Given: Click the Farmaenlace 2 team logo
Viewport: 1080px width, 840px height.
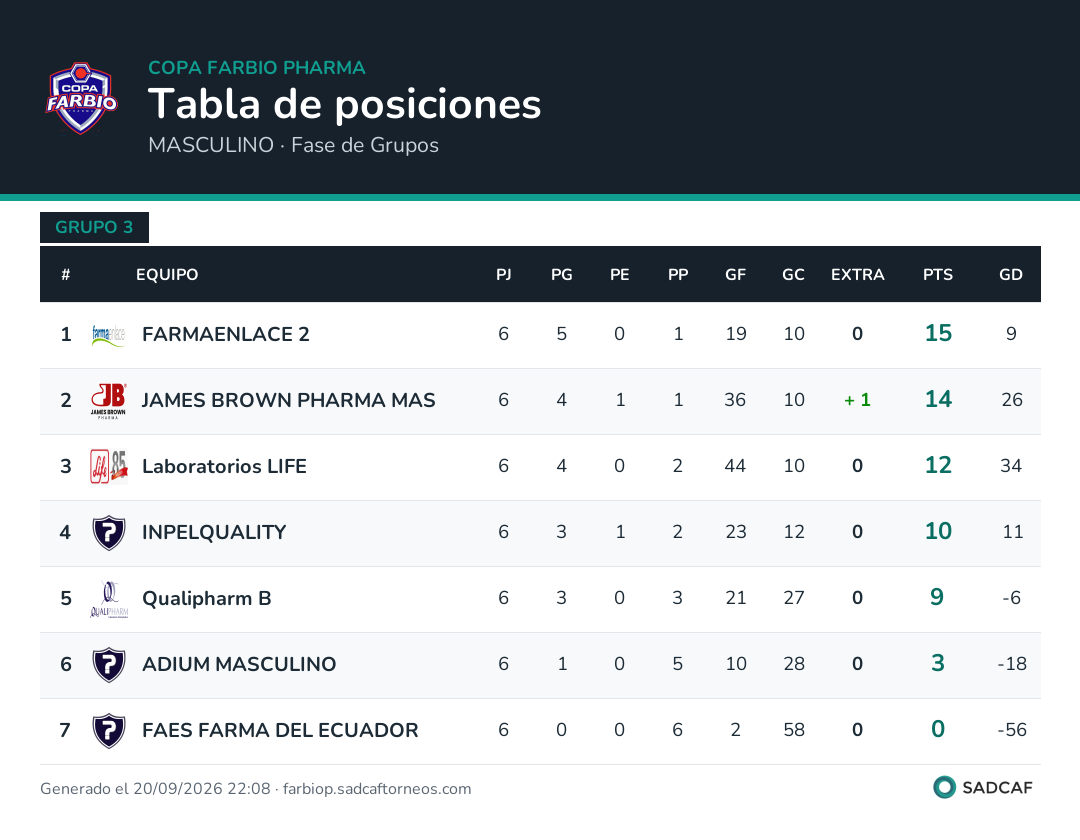Looking at the screenshot, I should (x=109, y=335).
